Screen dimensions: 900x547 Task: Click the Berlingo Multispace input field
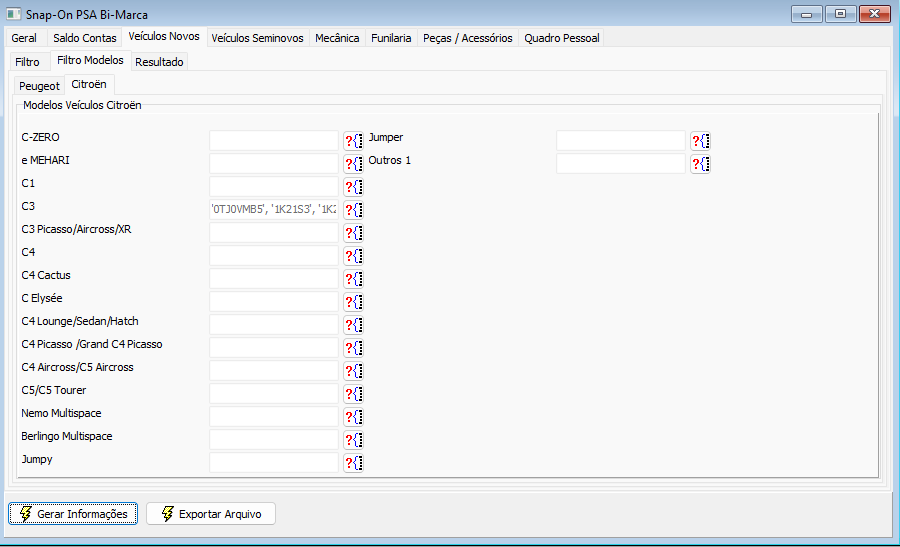coord(274,439)
